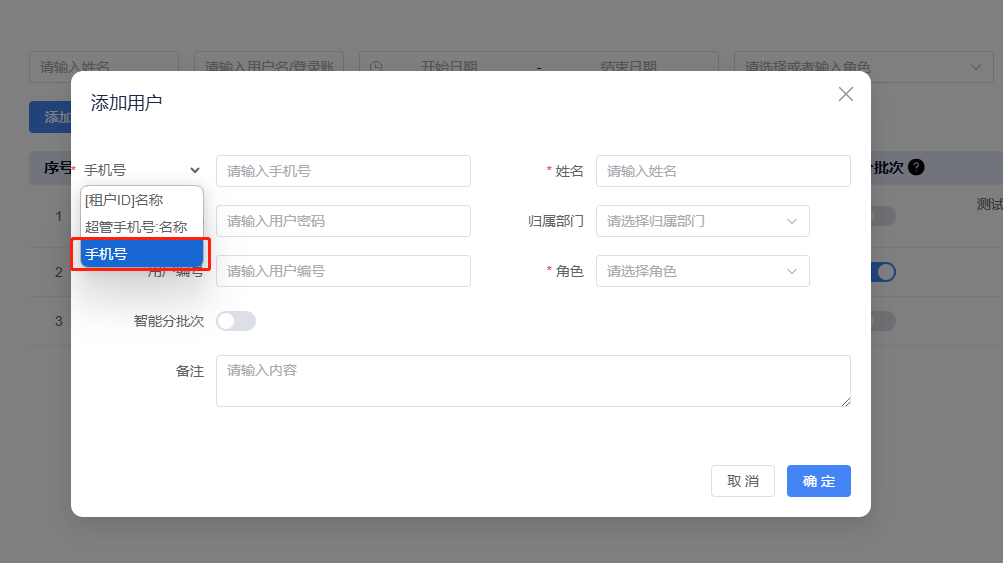
Task: Click the question mark help icon beside 批次
Action: 916,168
